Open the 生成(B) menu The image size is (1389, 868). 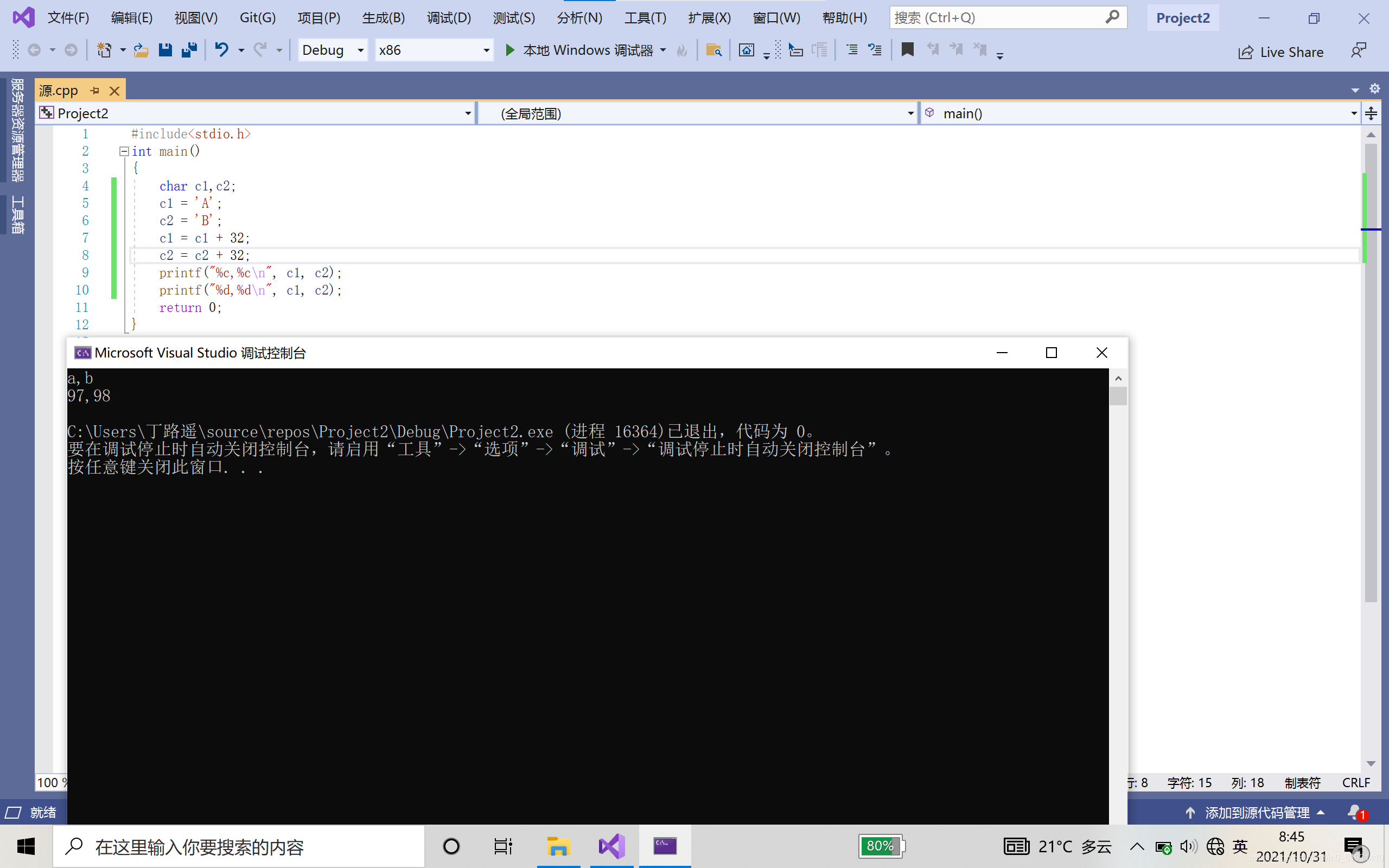pos(384,18)
